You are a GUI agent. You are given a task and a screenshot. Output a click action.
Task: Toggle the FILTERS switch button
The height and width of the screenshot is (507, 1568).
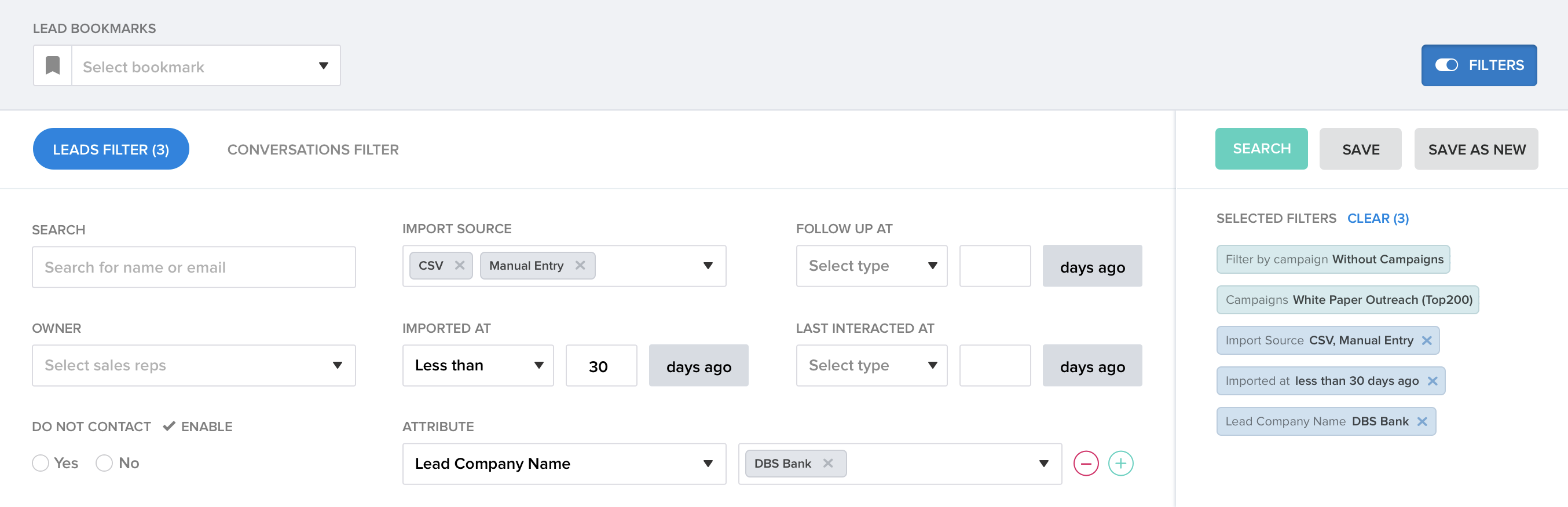(x=1478, y=65)
